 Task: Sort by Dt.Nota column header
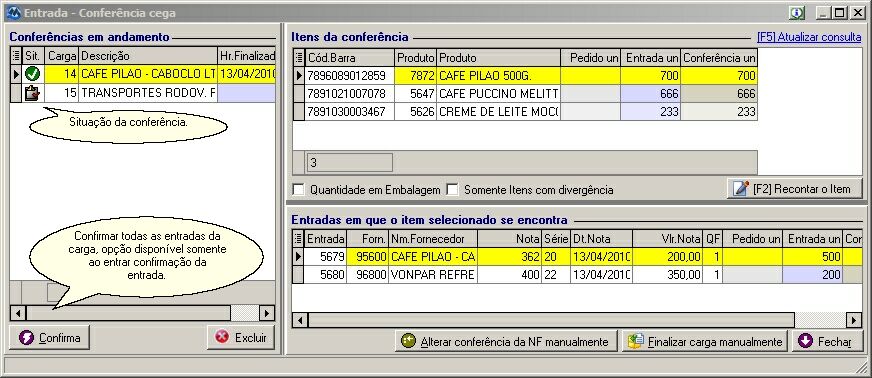coord(601,239)
